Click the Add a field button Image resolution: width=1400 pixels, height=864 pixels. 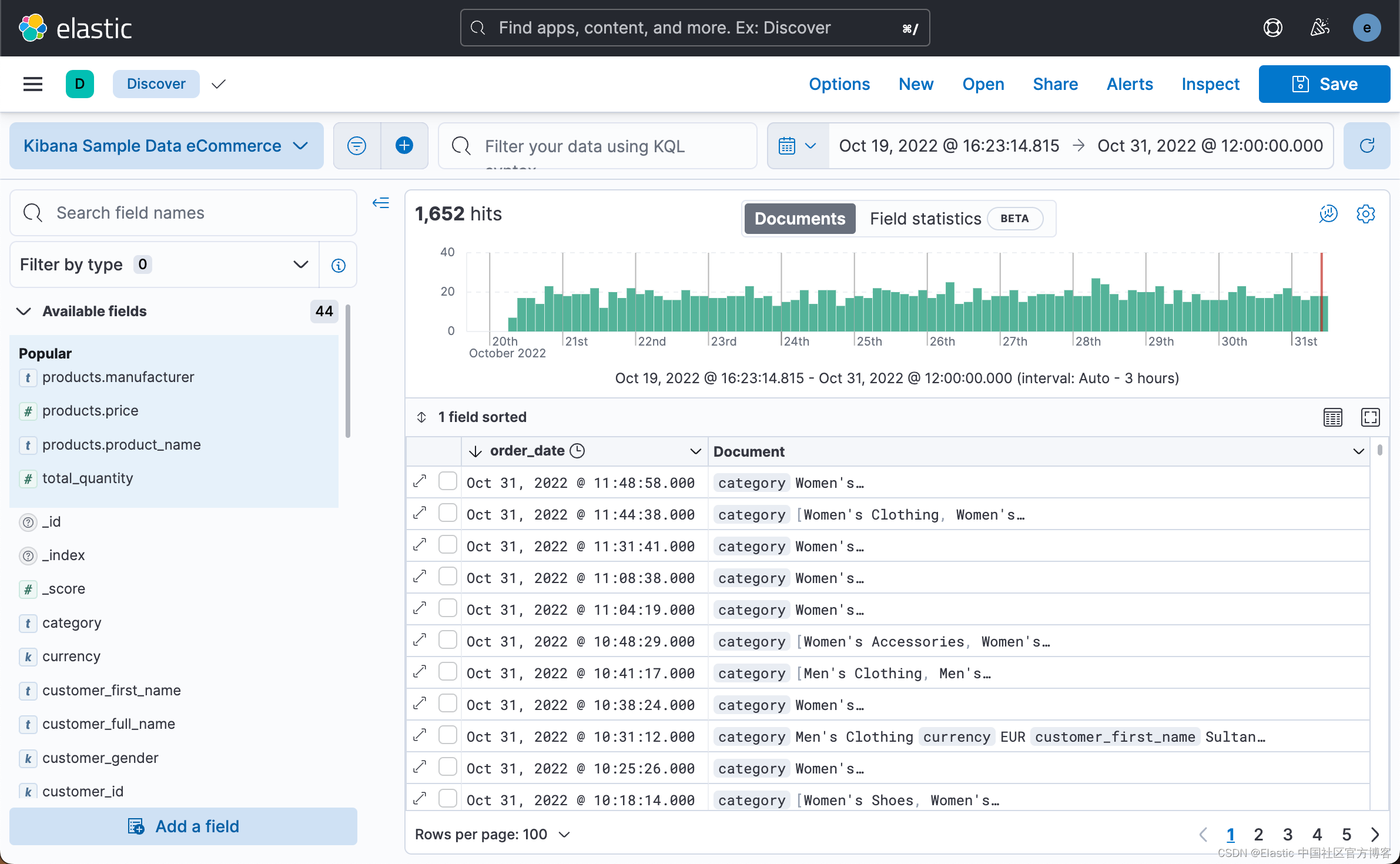pyautogui.click(x=183, y=826)
